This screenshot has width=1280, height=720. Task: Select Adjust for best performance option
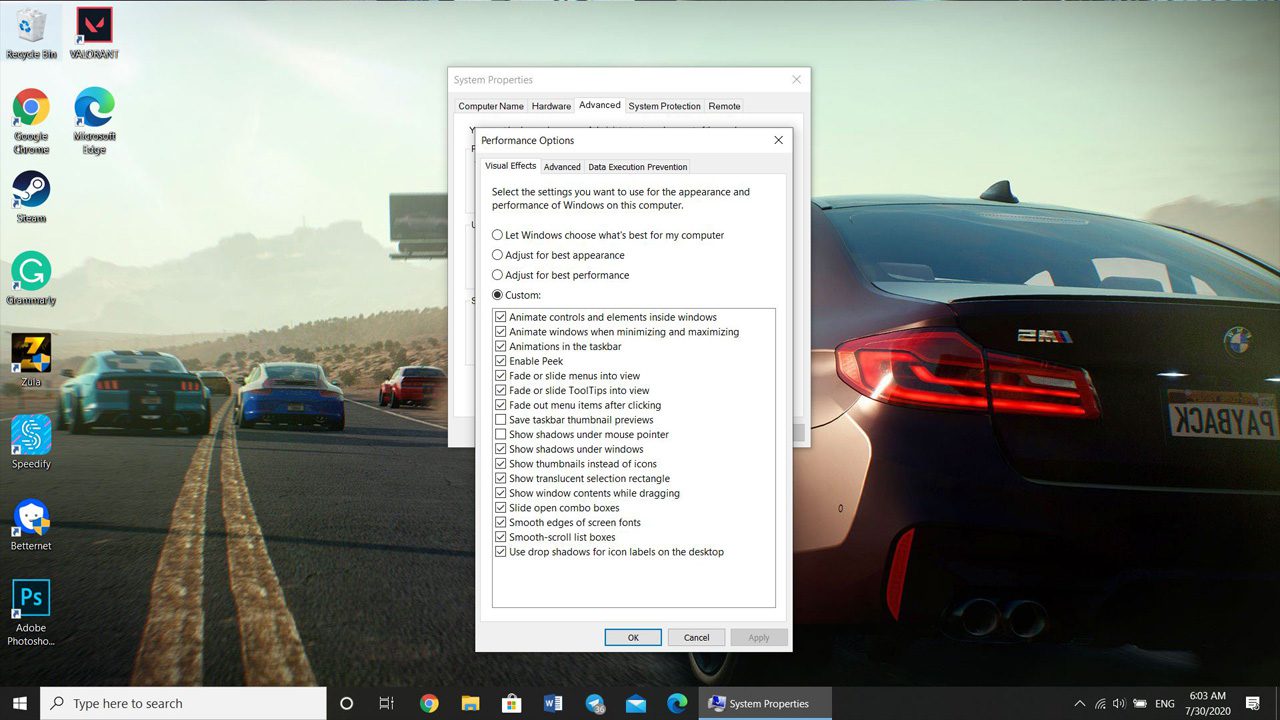pos(498,275)
